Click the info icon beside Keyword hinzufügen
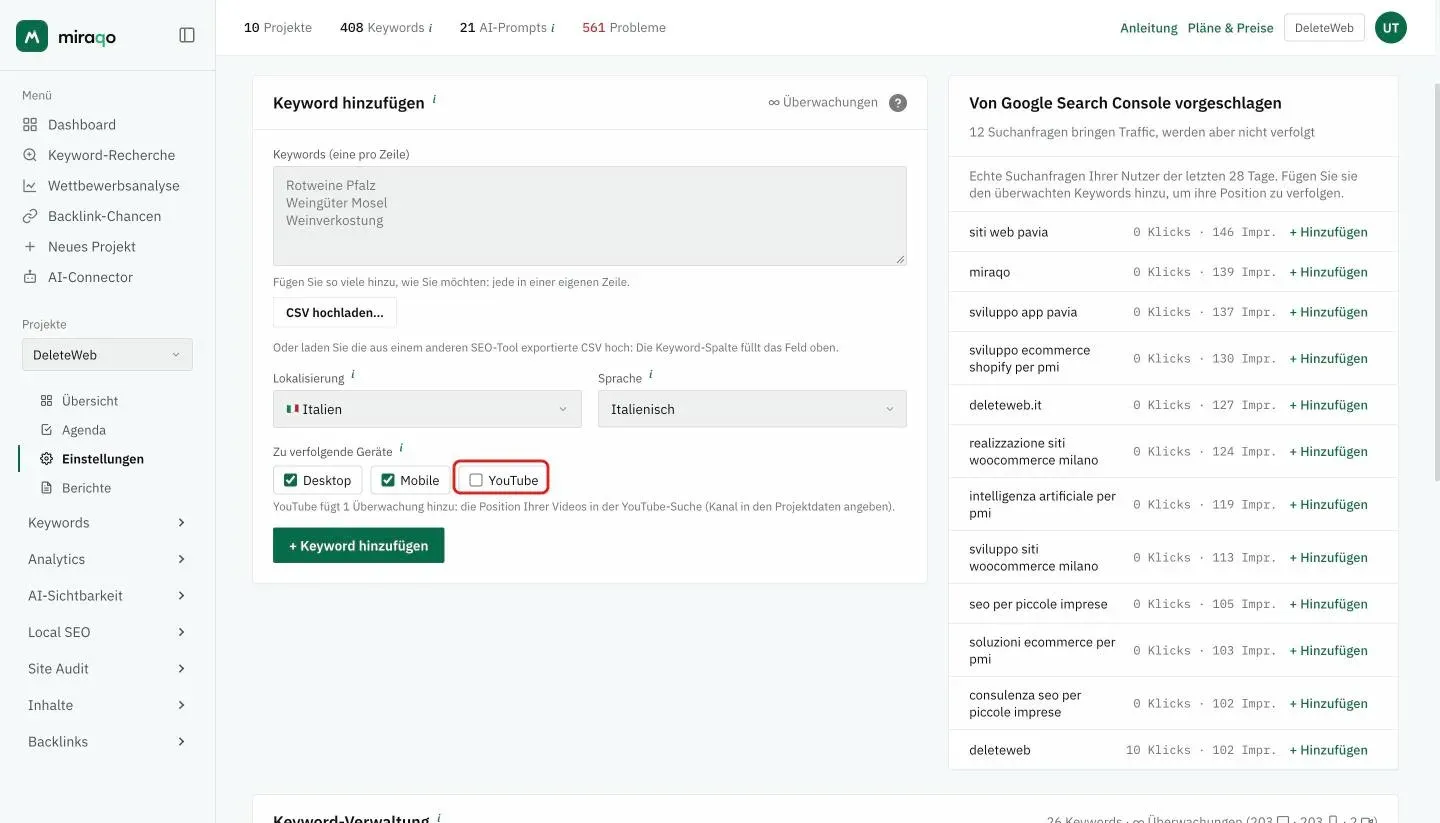 pos(434,100)
